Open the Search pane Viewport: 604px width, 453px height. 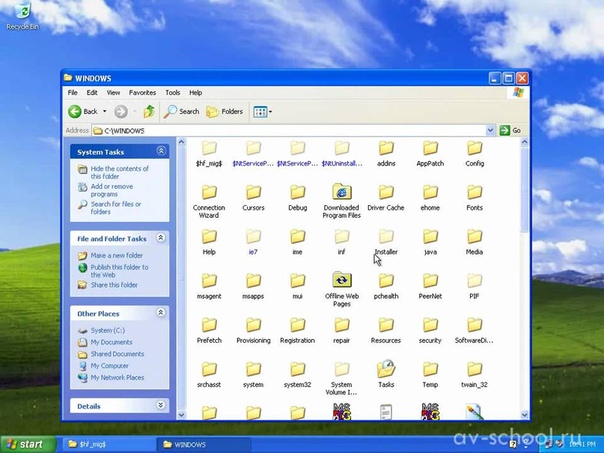(x=181, y=112)
